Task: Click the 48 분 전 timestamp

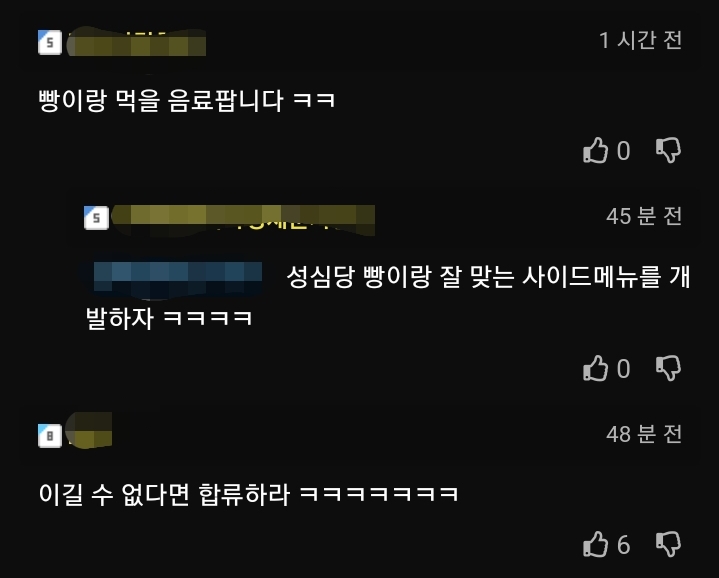Action: pyautogui.click(x=644, y=434)
